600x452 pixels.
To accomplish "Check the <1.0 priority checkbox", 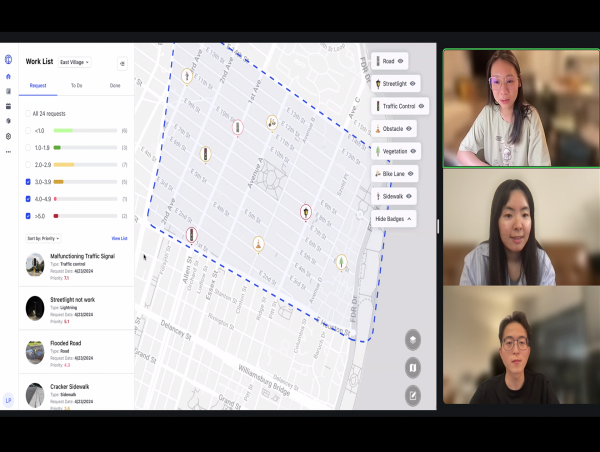I will tap(28, 131).
